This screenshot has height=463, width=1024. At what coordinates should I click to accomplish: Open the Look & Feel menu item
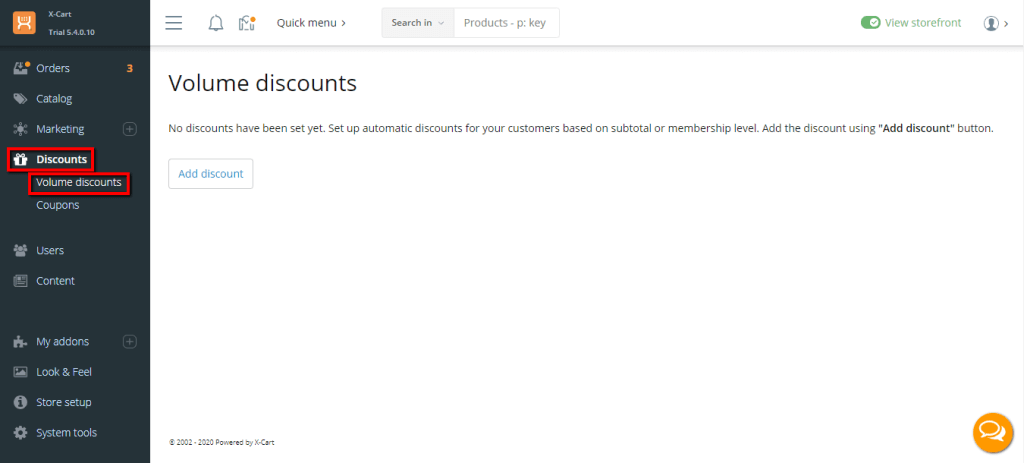click(64, 372)
